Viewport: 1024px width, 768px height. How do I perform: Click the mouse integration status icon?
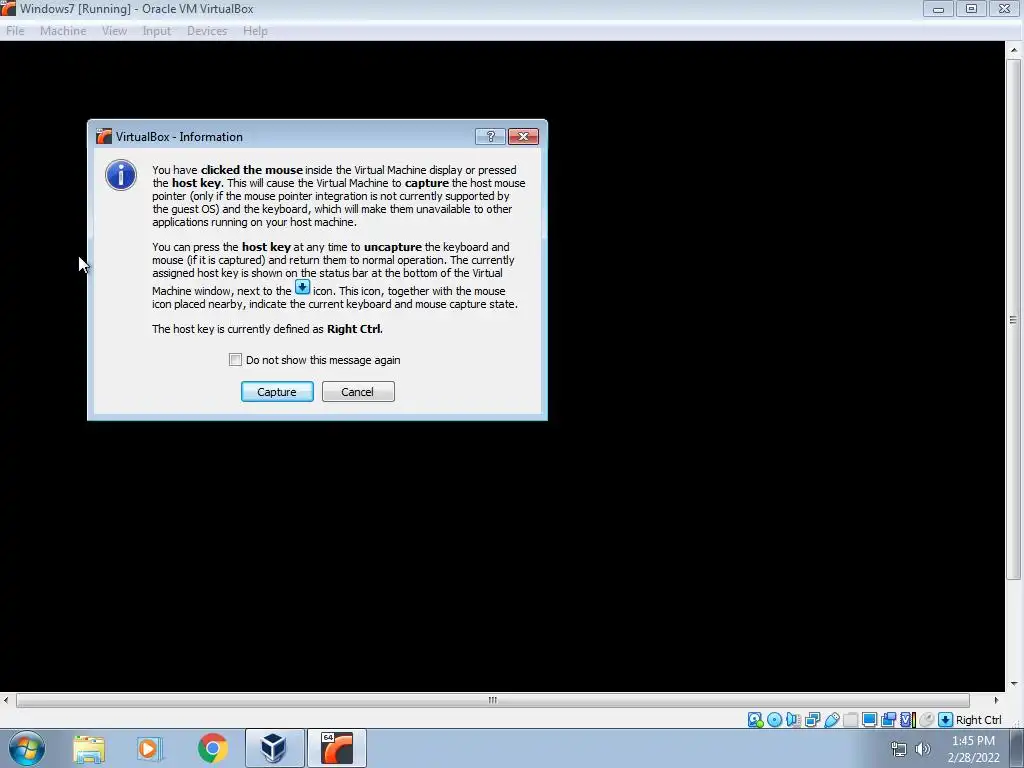(x=926, y=720)
